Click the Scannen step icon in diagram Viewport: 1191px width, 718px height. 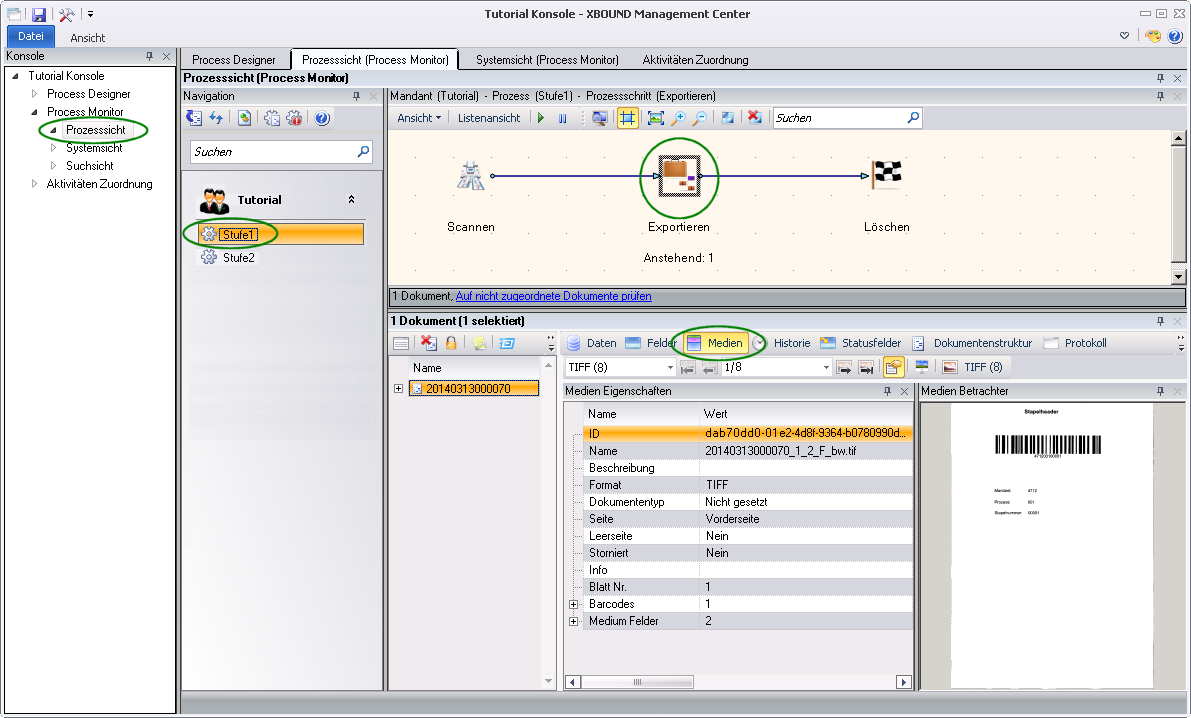470,176
